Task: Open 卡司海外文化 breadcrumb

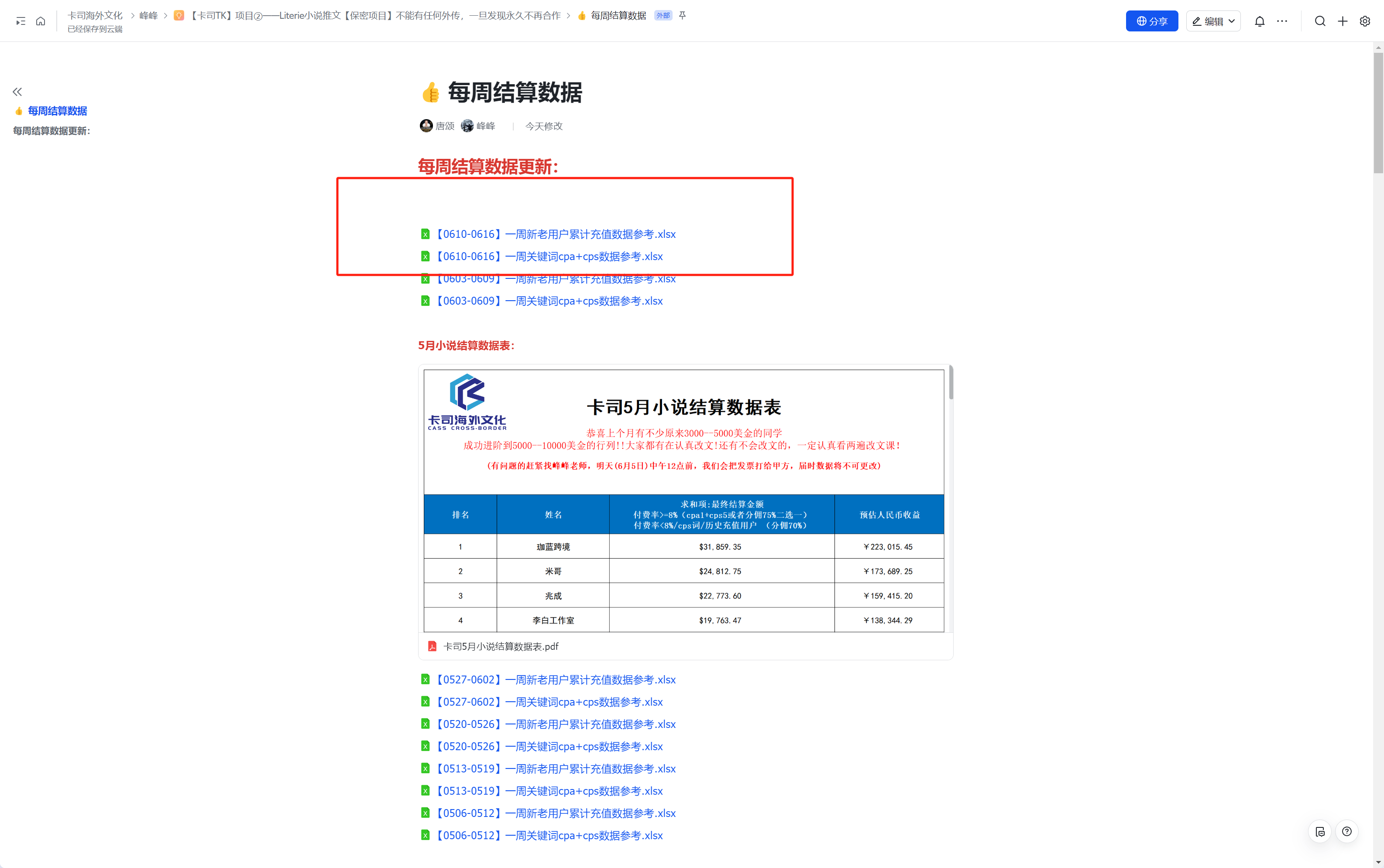Action: click(x=95, y=16)
